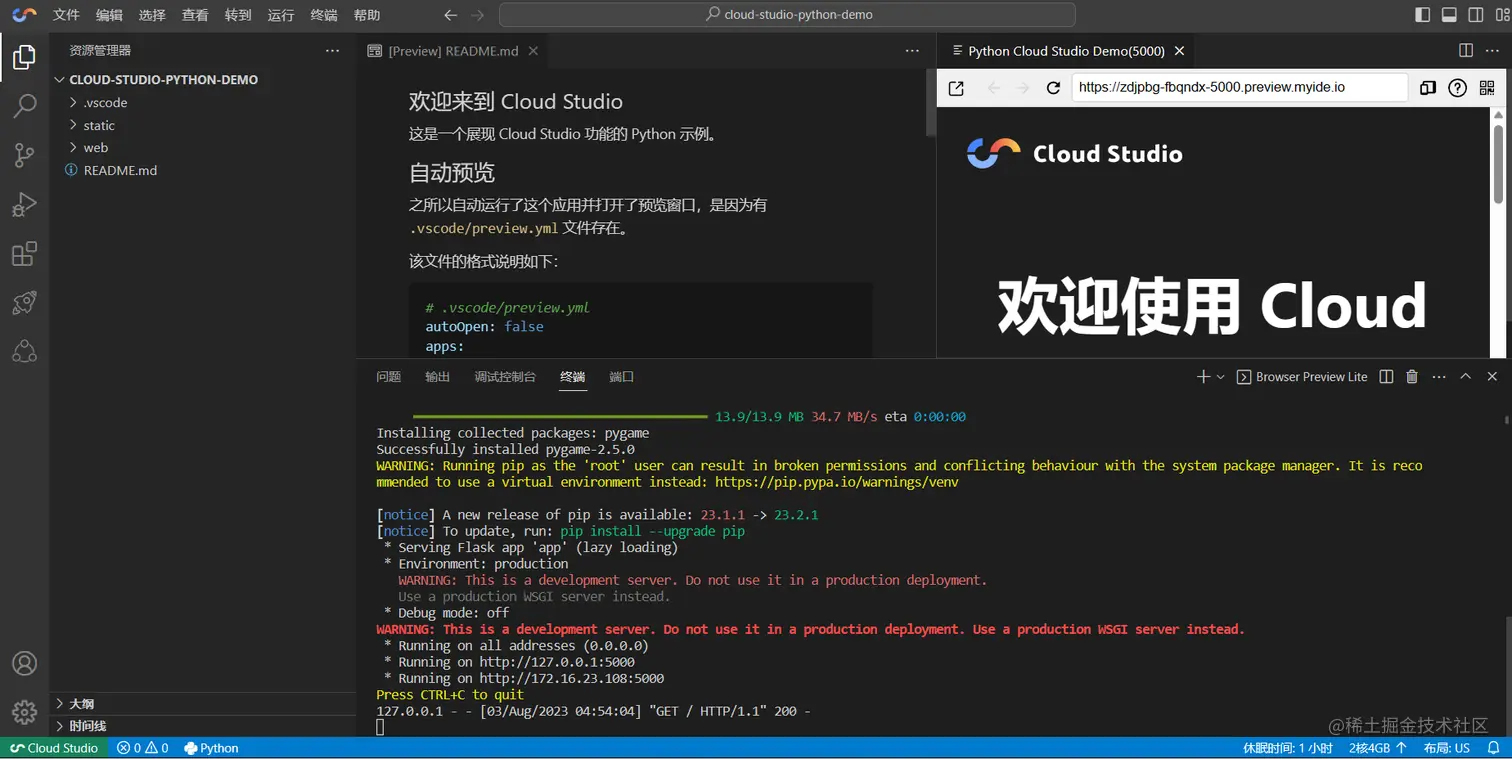This screenshot has width=1512, height=759.
Task: Go forward with the title bar right arrow
Action: 477,15
